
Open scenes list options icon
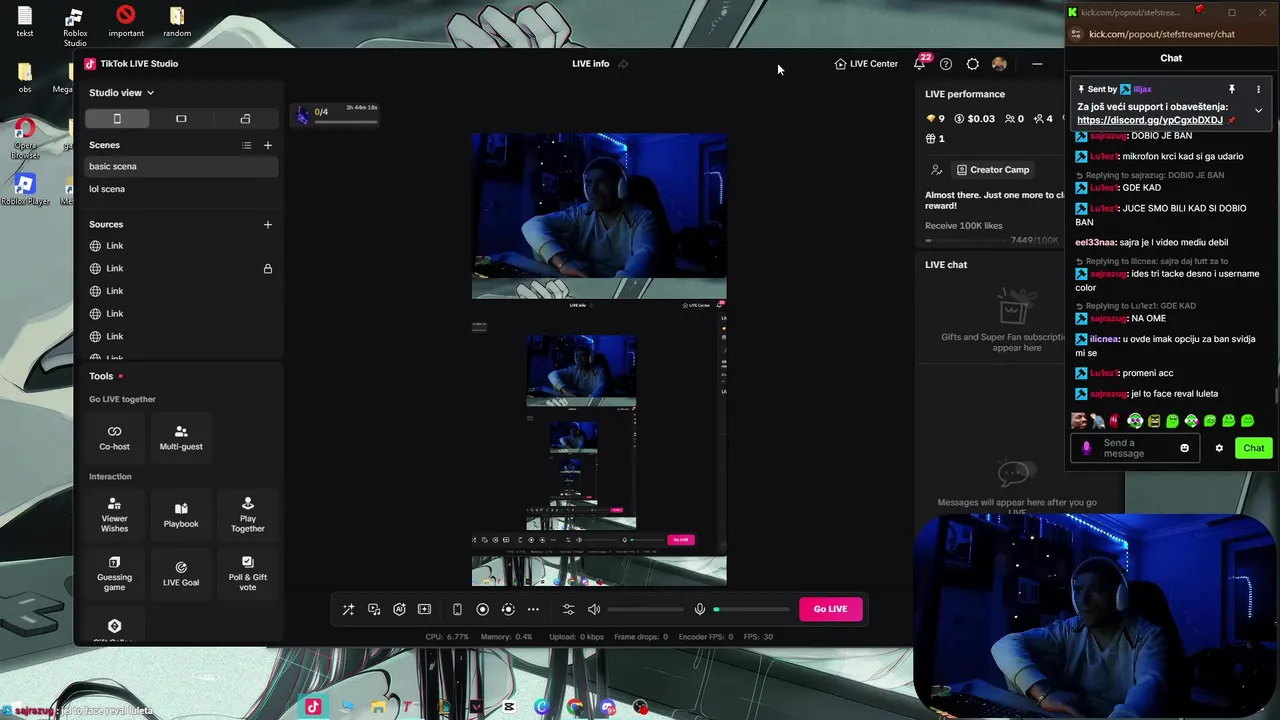click(x=246, y=145)
